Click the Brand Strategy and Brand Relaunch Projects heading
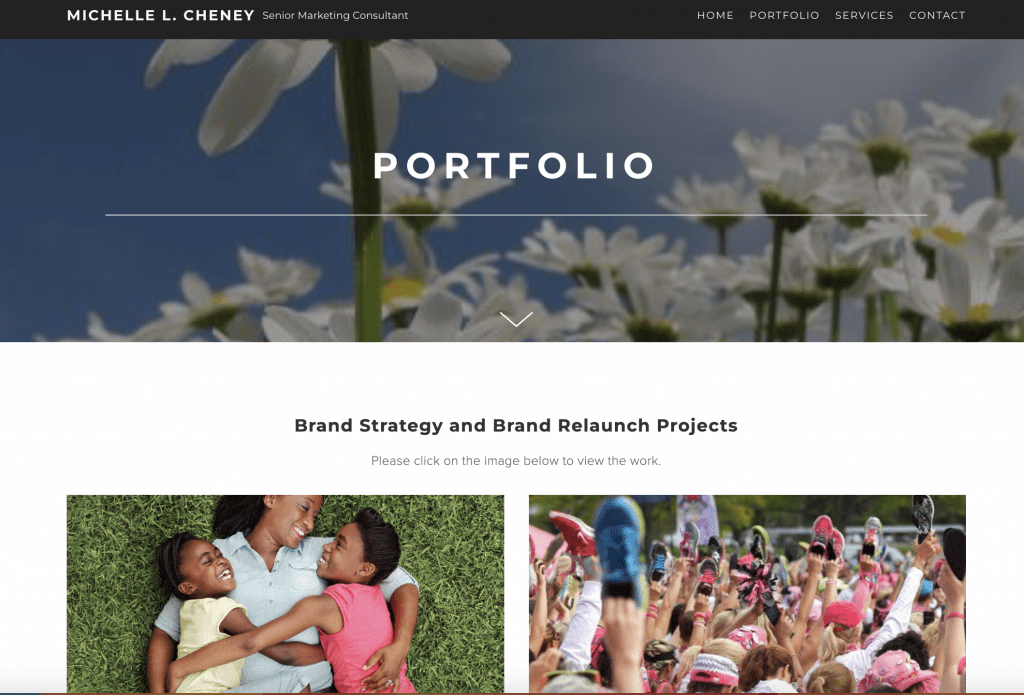This screenshot has width=1024, height=695. 516,425
